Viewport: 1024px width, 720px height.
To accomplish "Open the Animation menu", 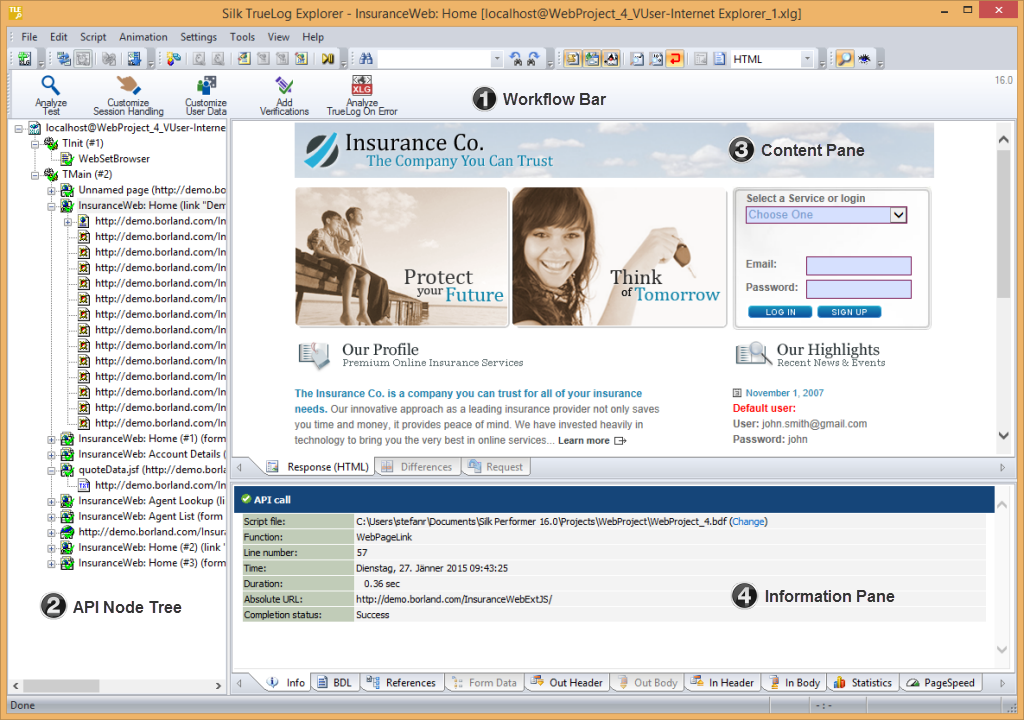I will (143, 37).
